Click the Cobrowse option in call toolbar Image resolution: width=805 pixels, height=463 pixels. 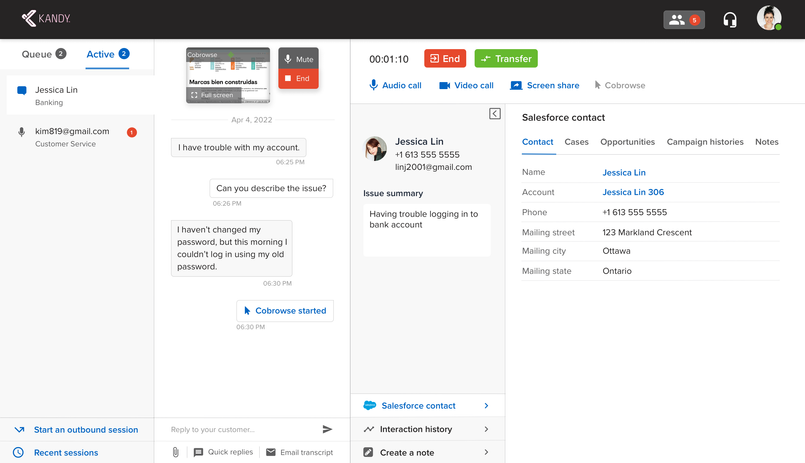pyautogui.click(x=620, y=85)
